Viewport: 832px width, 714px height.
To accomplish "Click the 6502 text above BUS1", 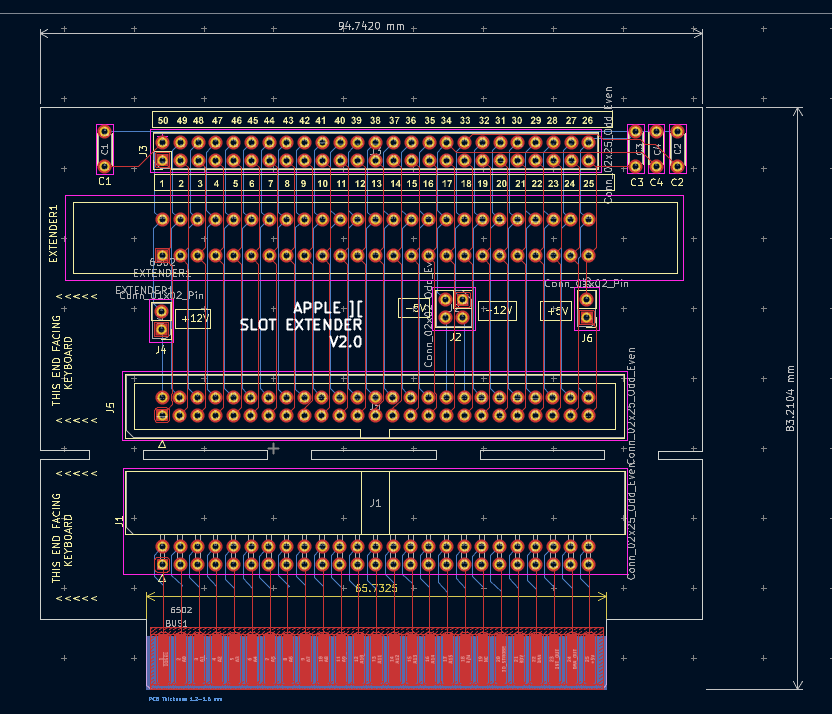I will (x=181, y=610).
